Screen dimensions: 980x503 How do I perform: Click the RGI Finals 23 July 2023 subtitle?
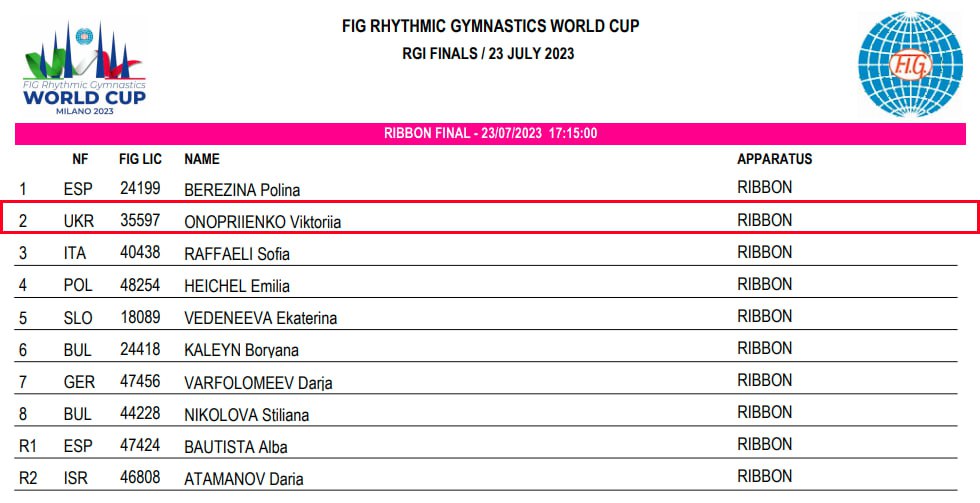click(x=488, y=54)
